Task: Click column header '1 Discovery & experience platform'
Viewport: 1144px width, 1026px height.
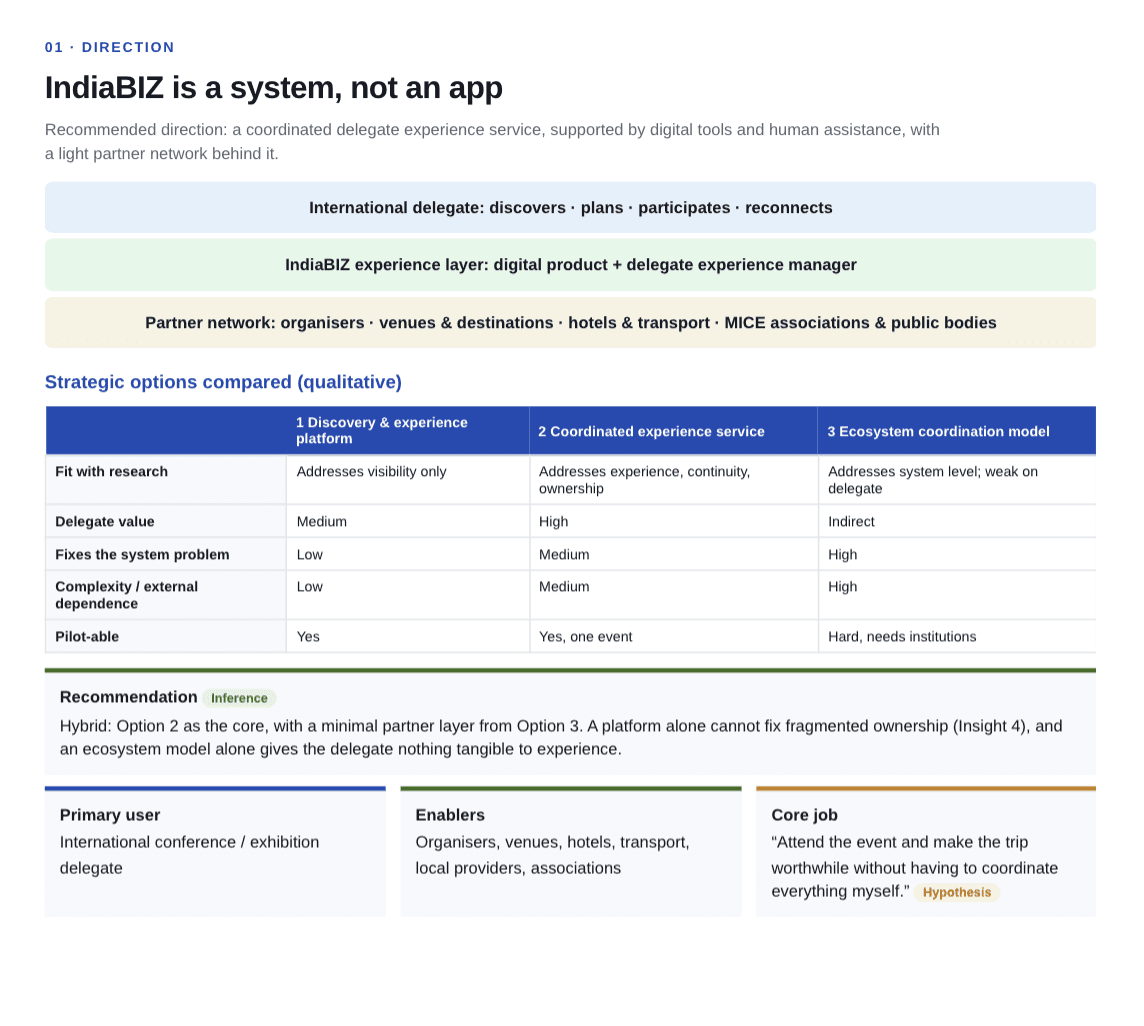Action: click(x=408, y=431)
